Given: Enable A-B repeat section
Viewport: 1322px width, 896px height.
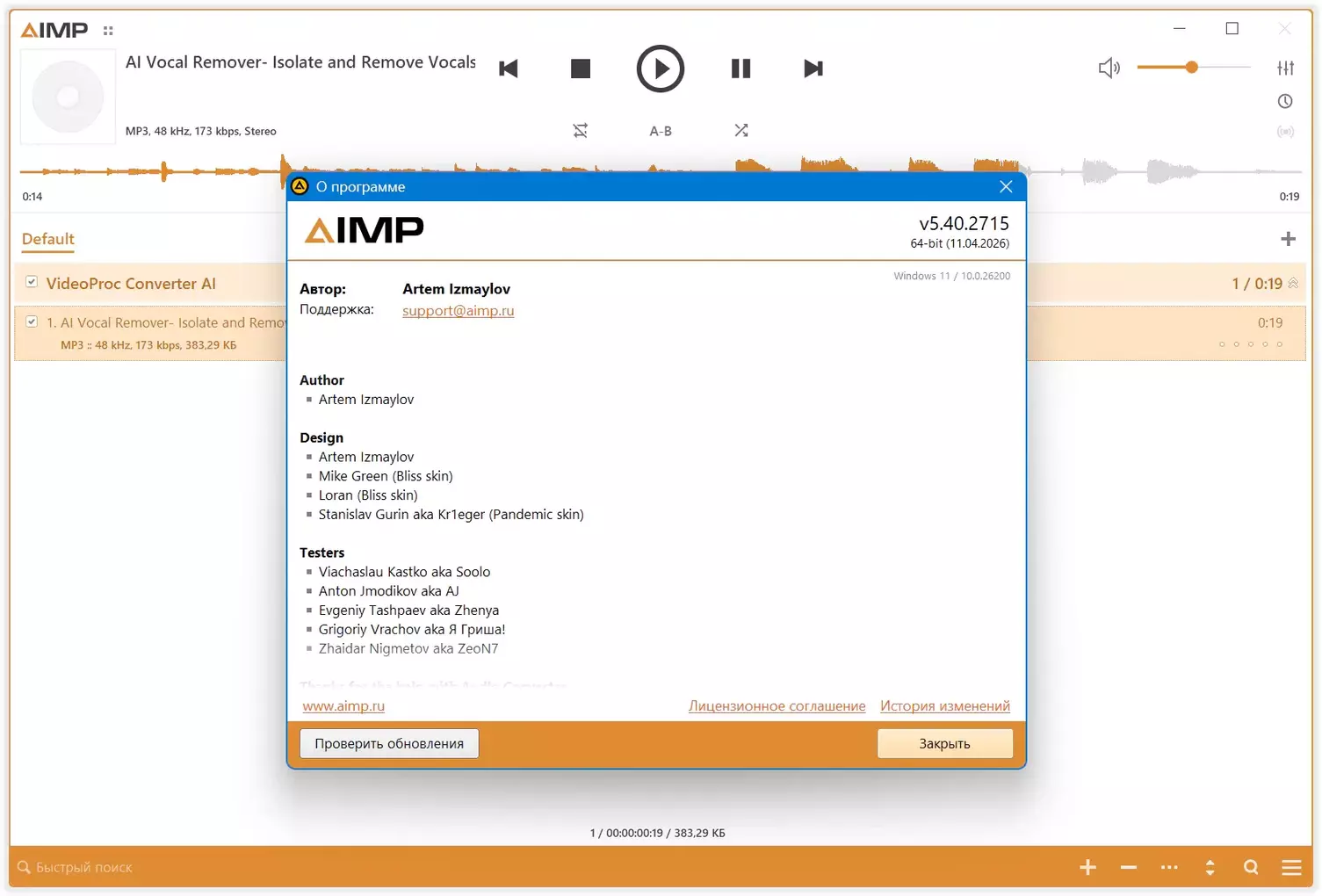Looking at the screenshot, I should (x=661, y=131).
